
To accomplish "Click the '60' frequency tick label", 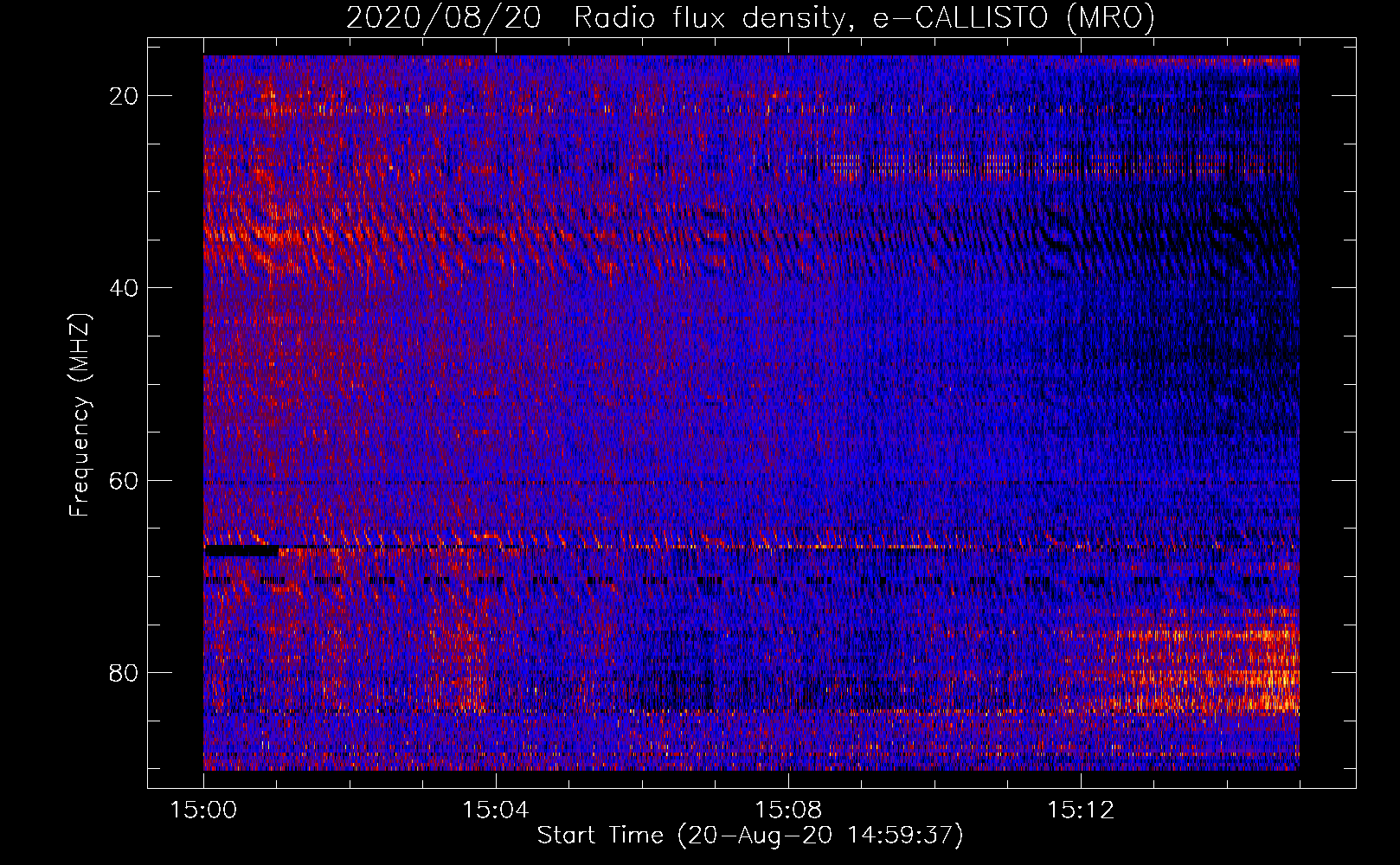I will 124,480.
